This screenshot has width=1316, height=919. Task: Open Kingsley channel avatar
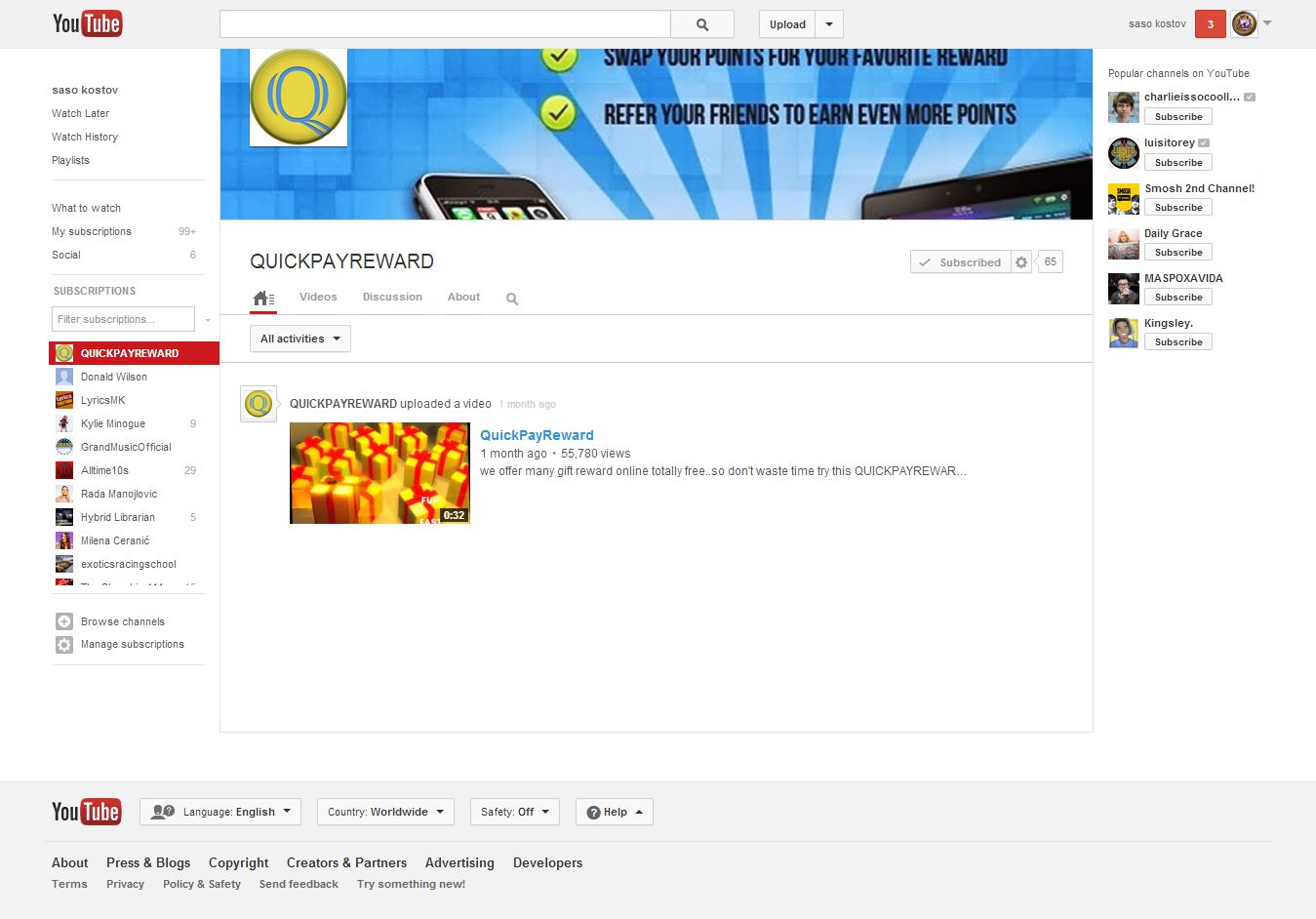point(1124,333)
